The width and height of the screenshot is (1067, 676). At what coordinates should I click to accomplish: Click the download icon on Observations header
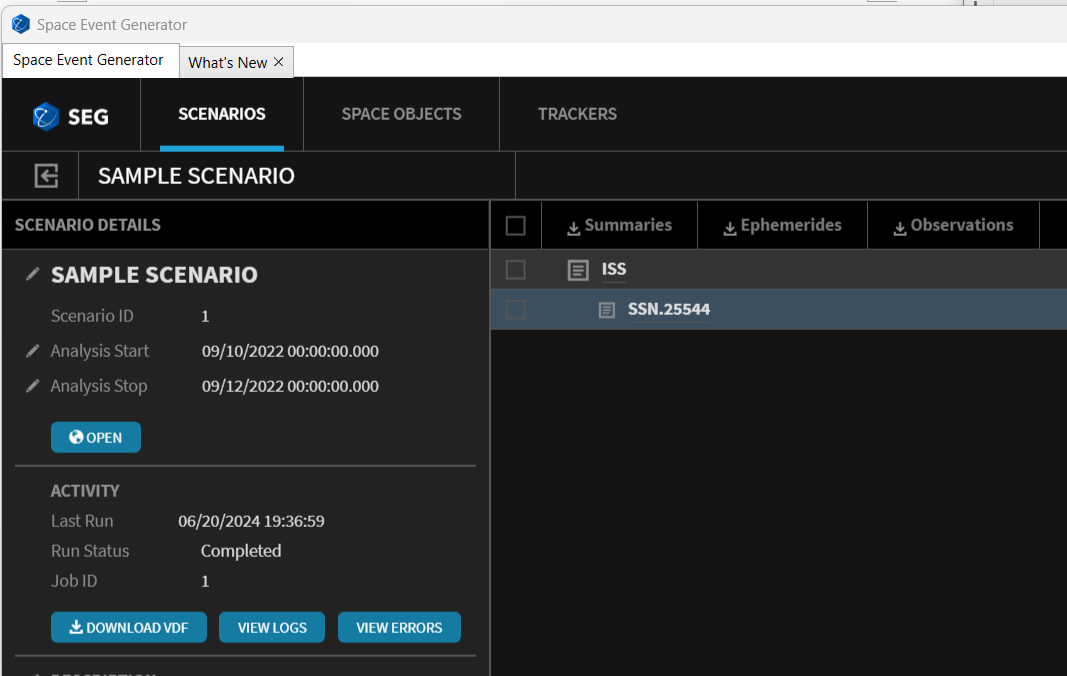coord(899,226)
